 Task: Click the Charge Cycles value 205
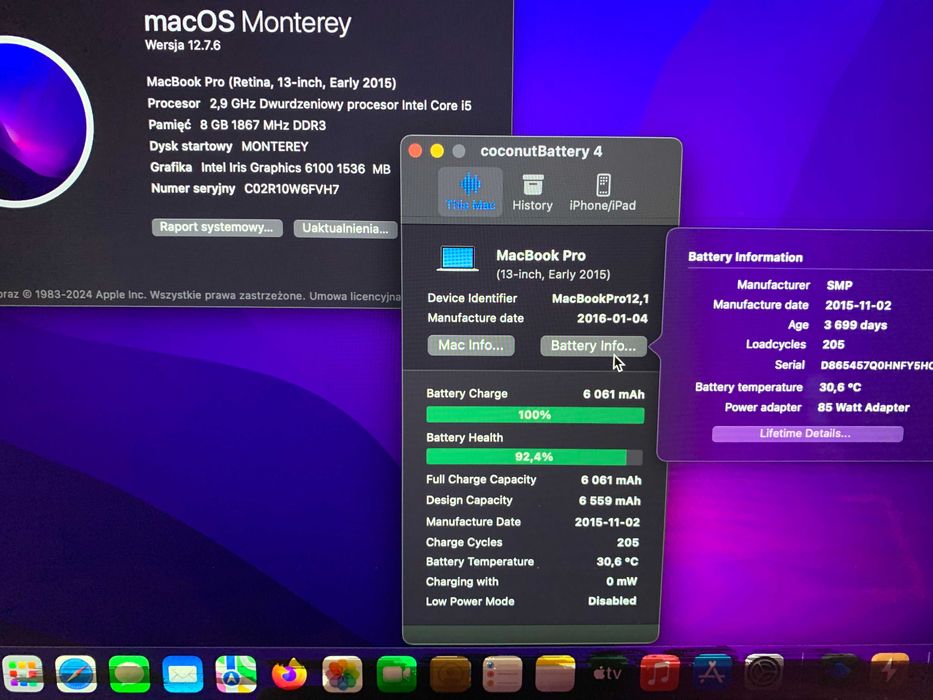click(x=628, y=542)
